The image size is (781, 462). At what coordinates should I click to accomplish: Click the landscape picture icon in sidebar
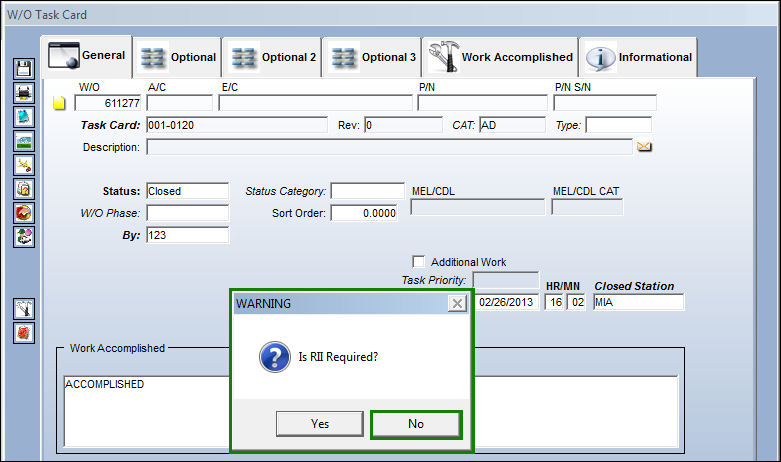(24, 141)
